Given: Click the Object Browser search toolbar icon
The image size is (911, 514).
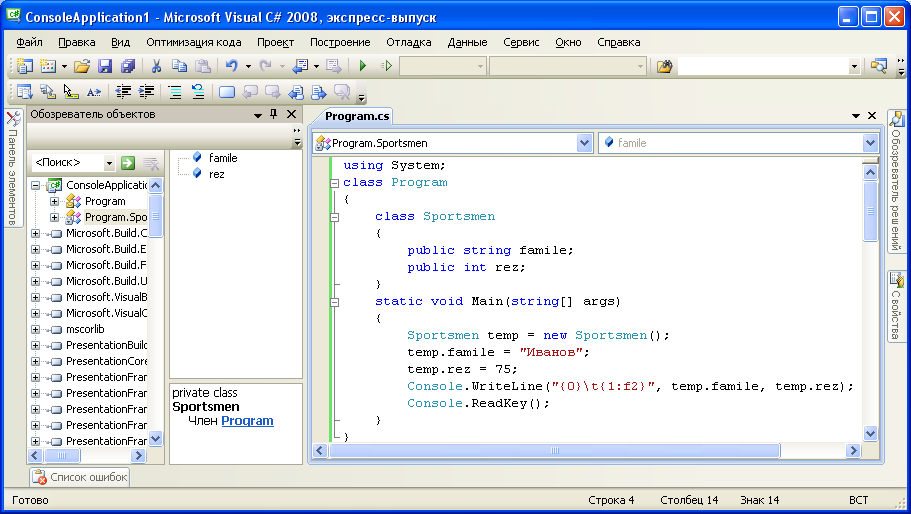Looking at the screenshot, I should pyautogui.click(x=878, y=66).
